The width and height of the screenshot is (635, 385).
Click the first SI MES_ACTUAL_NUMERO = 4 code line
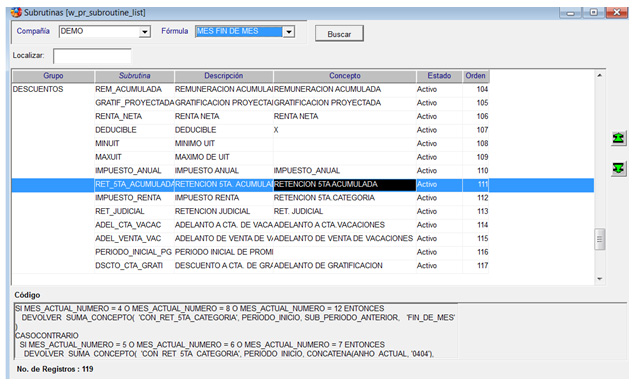click(x=200, y=308)
